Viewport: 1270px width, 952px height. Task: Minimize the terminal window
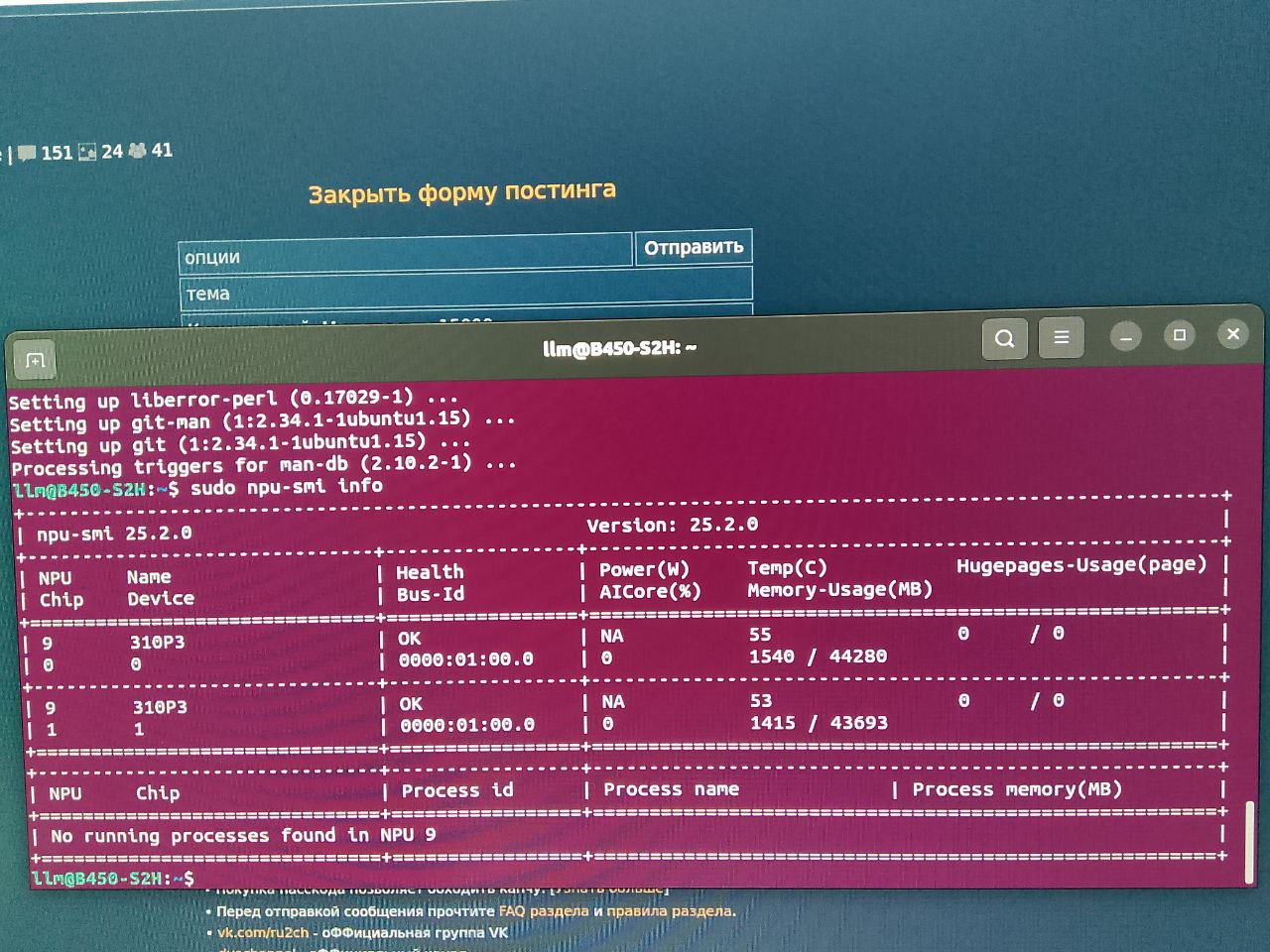tap(1125, 337)
